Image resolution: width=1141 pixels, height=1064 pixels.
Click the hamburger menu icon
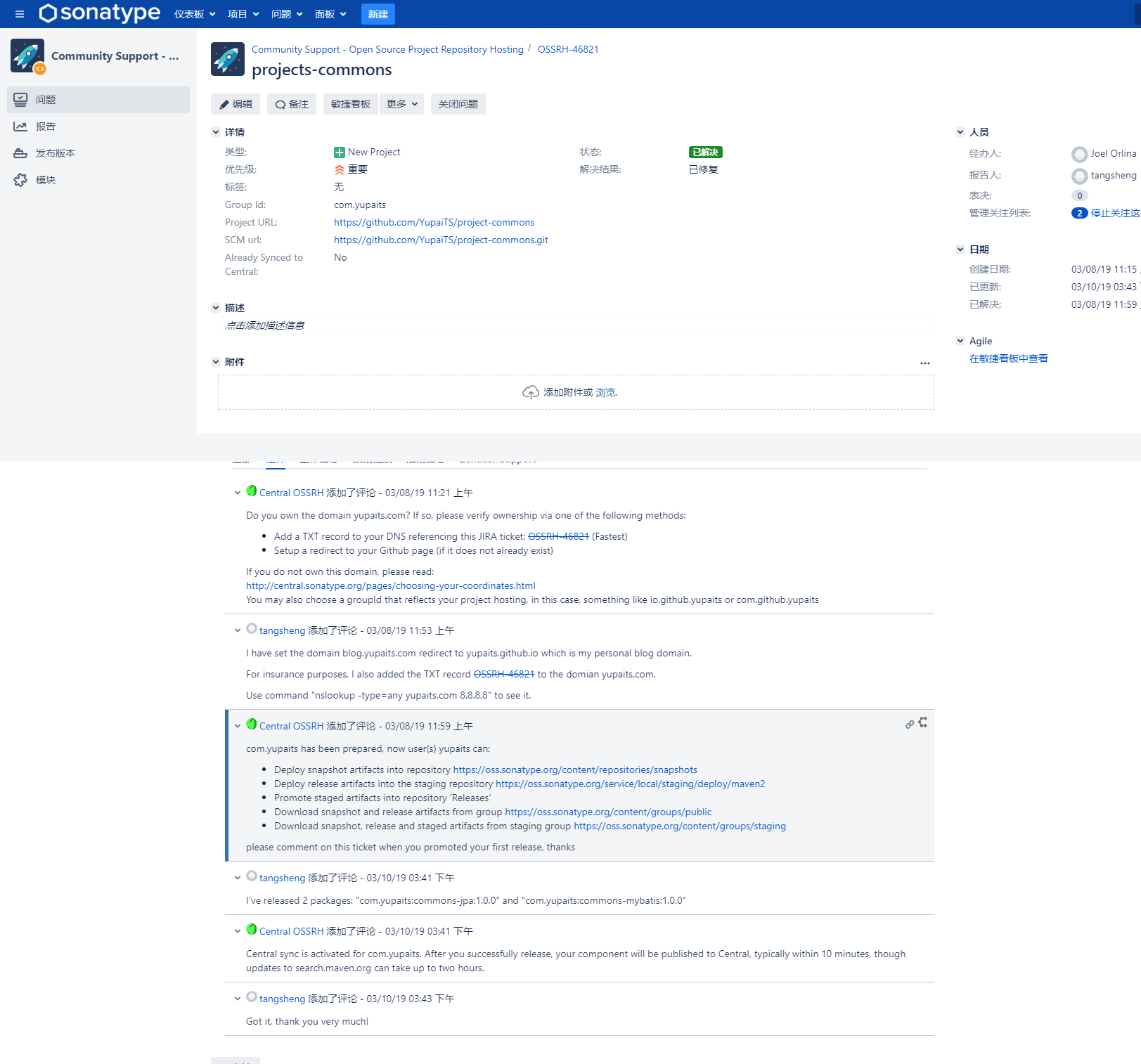(x=20, y=14)
